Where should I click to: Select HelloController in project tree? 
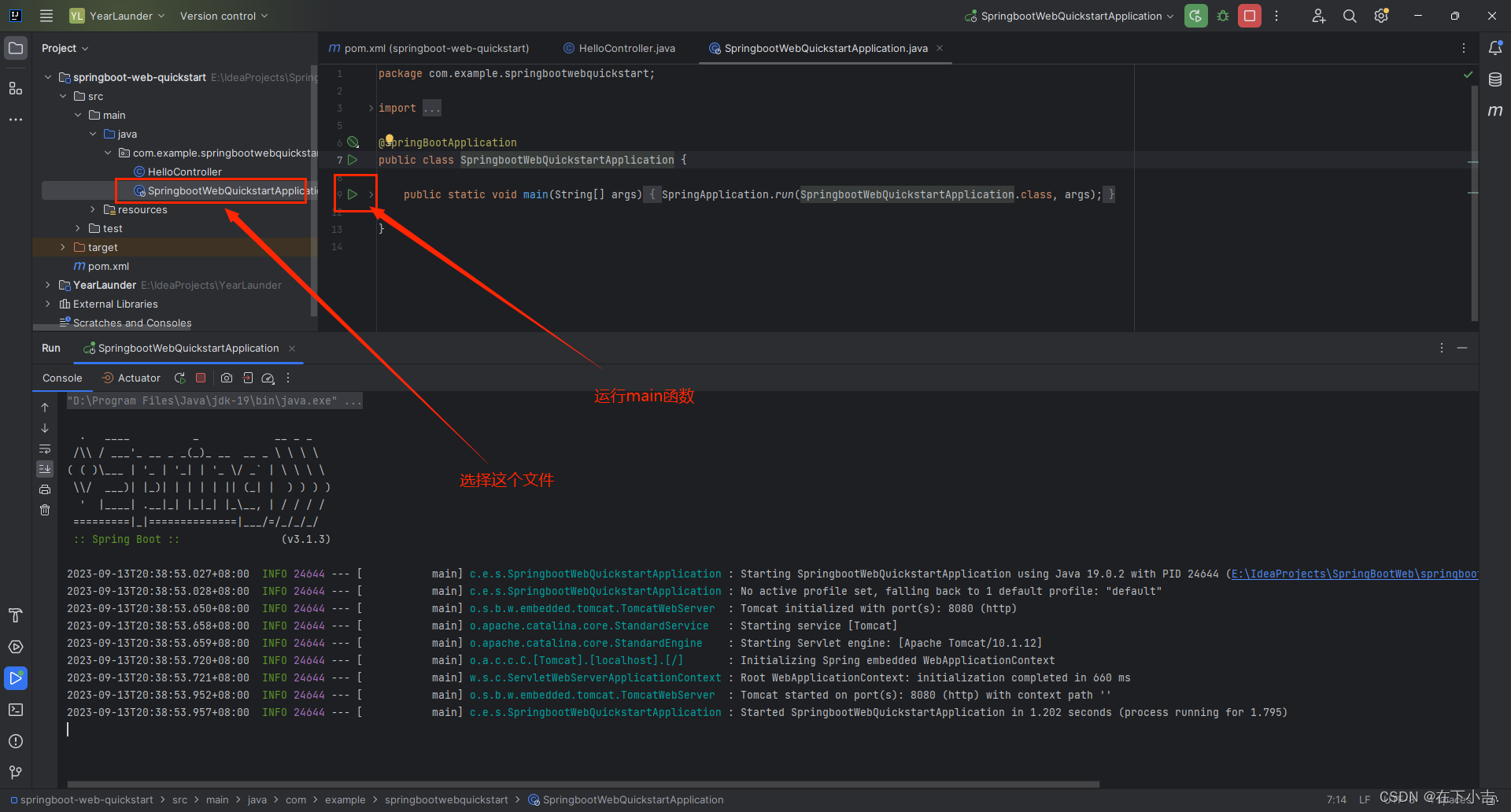[178, 172]
